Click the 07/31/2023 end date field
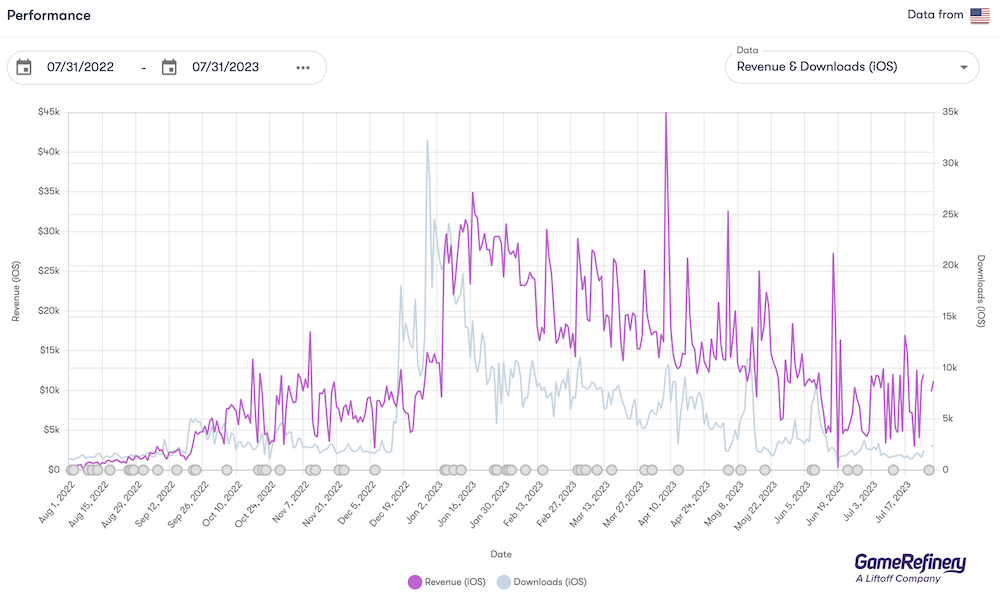The width and height of the screenshot is (1000, 602). [226, 67]
